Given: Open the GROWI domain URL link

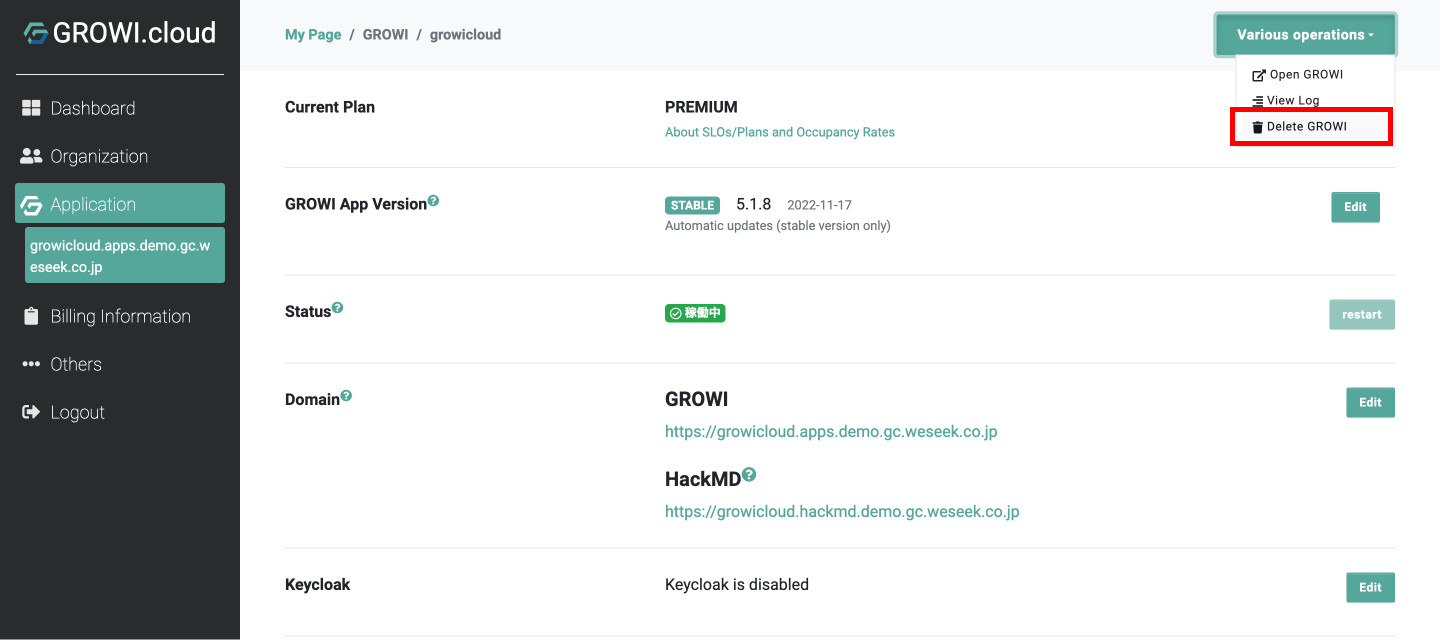Looking at the screenshot, I should [x=831, y=432].
